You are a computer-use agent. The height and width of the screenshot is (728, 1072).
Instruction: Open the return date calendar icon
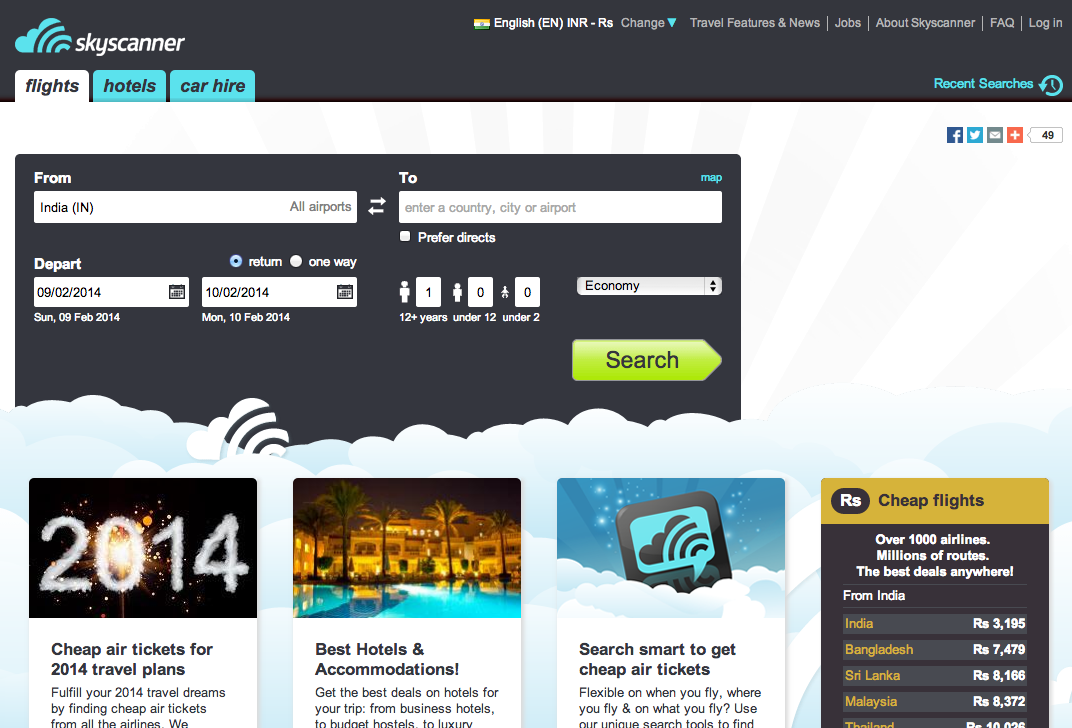coord(345,292)
